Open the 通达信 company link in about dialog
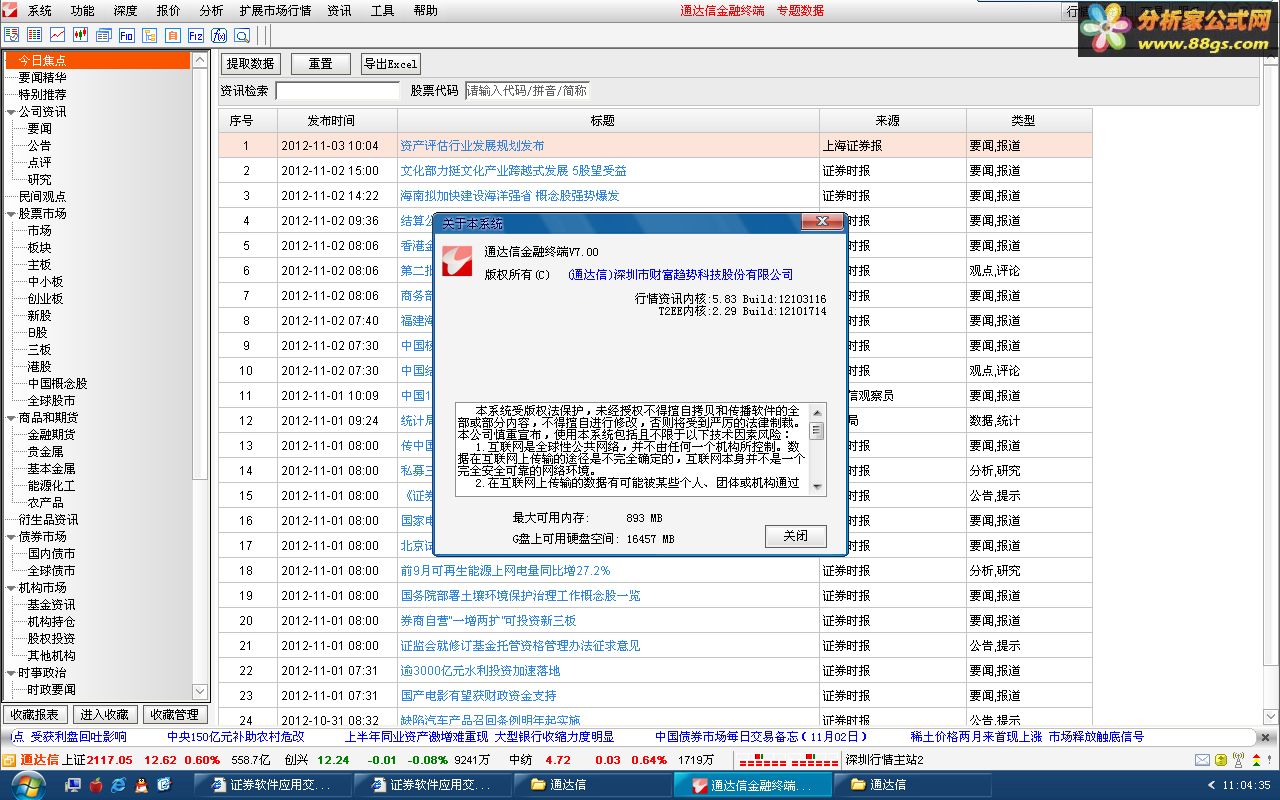The height and width of the screenshot is (800, 1280). click(680, 275)
